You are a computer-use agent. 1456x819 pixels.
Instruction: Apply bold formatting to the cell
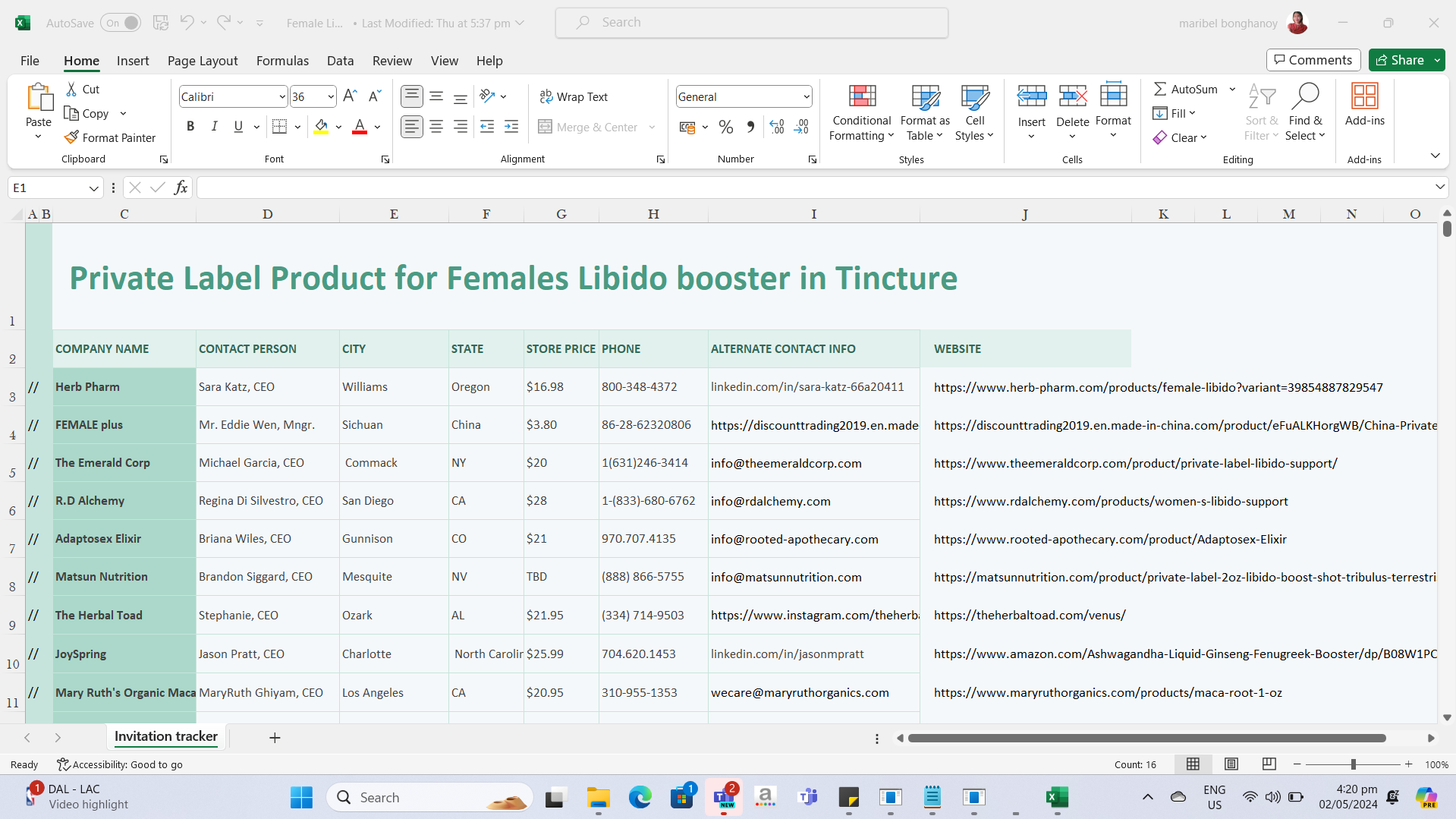[x=190, y=127]
